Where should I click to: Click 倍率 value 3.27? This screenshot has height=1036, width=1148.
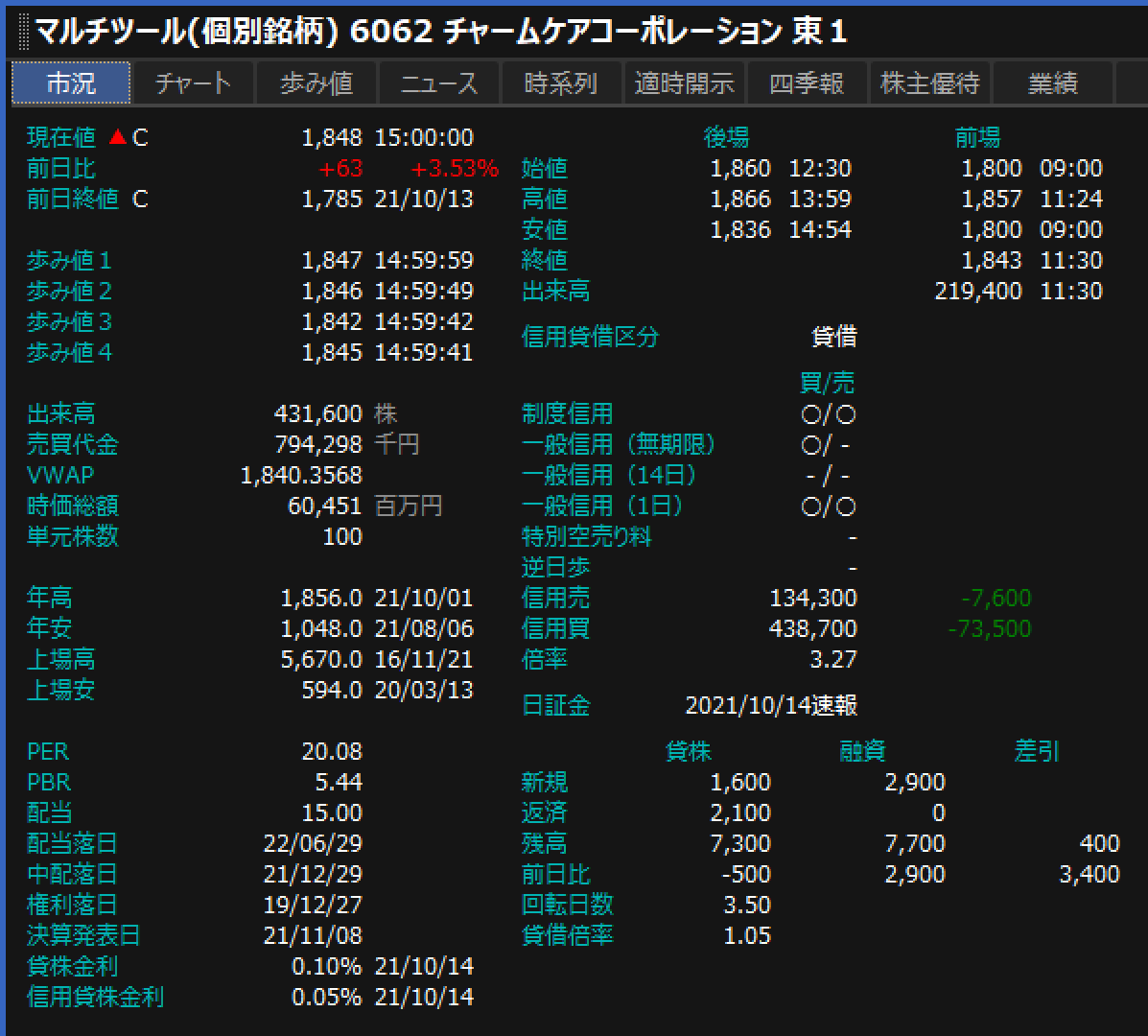(833, 660)
